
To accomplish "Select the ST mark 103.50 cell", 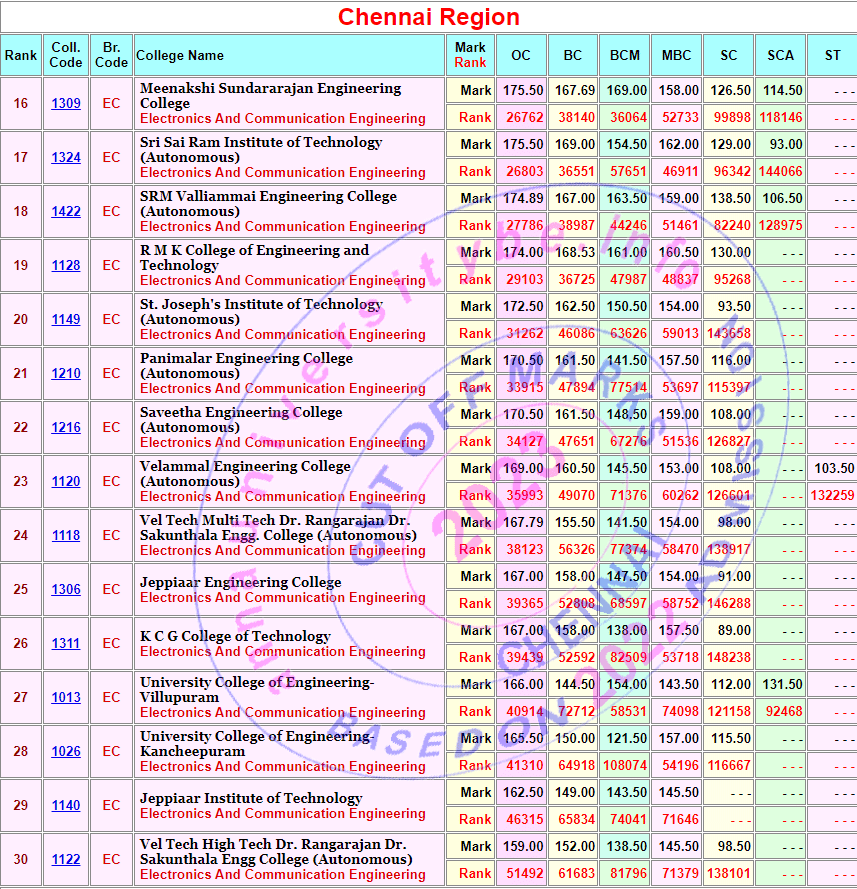I will tap(833, 468).
